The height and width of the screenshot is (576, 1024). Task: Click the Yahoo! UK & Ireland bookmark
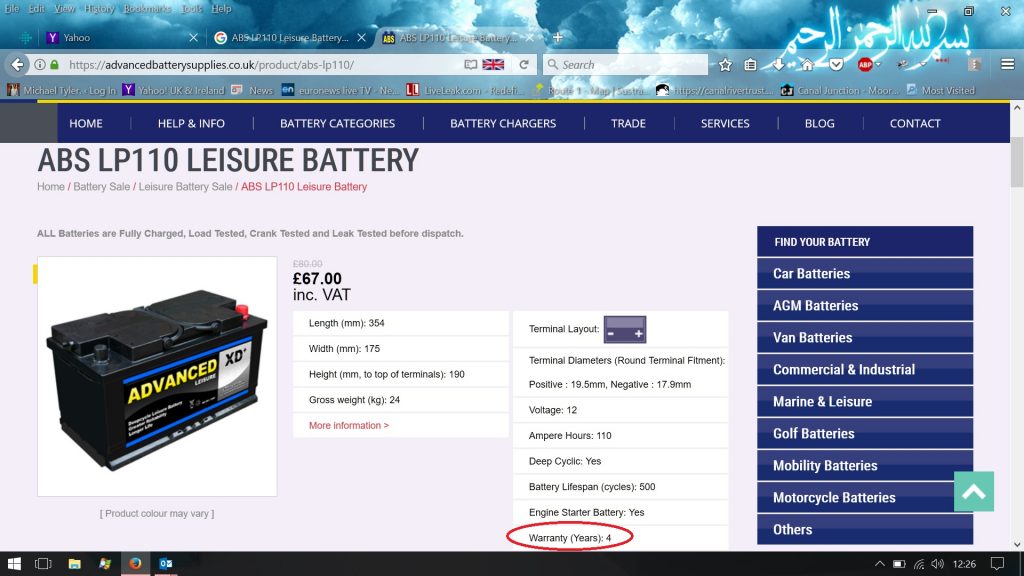pyautogui.click(x=174, y=90)
